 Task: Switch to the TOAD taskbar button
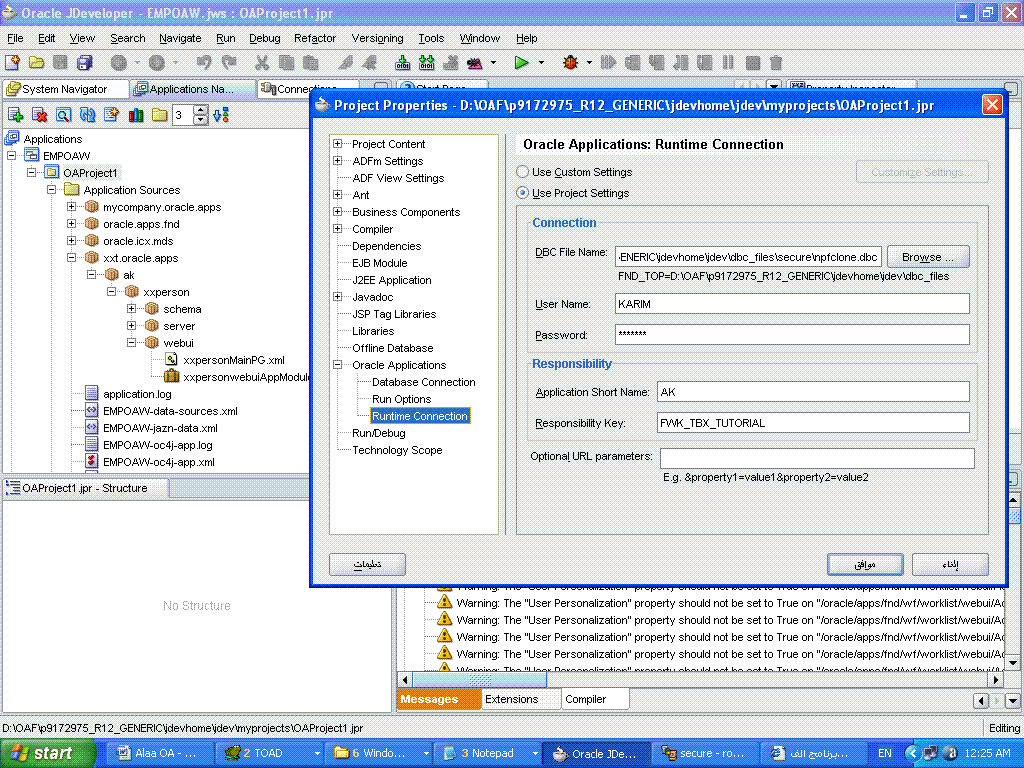(270, 753)
